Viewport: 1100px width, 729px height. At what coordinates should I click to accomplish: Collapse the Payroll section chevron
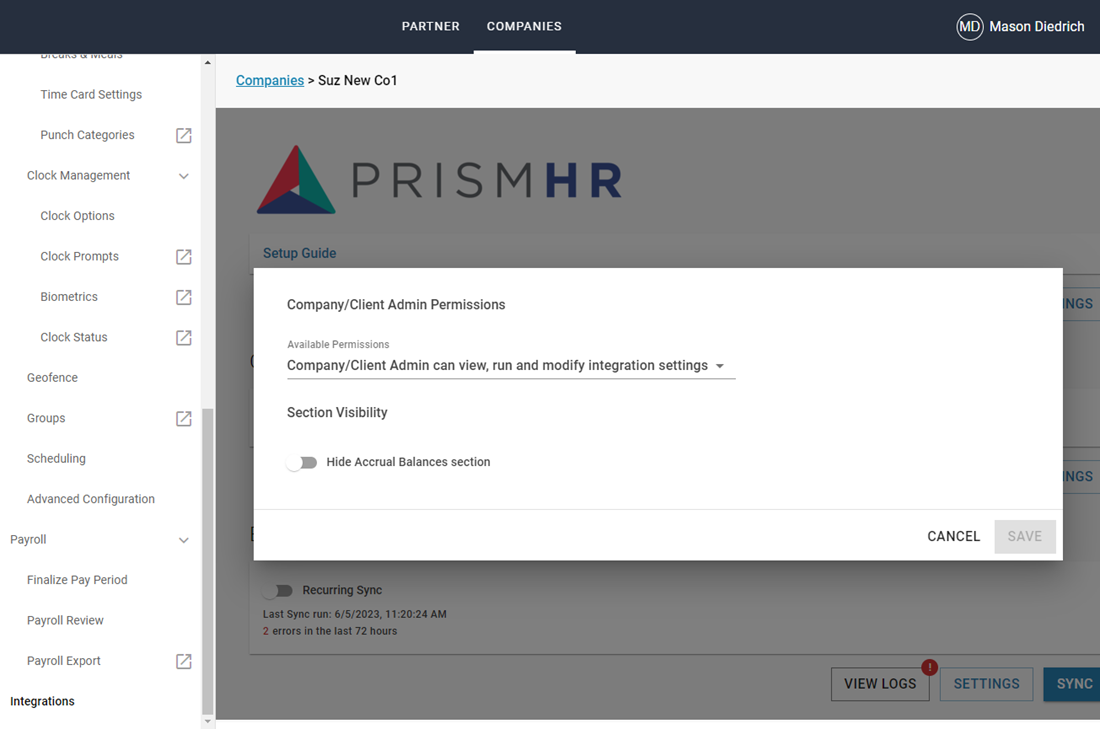click(x=184, y=539)
